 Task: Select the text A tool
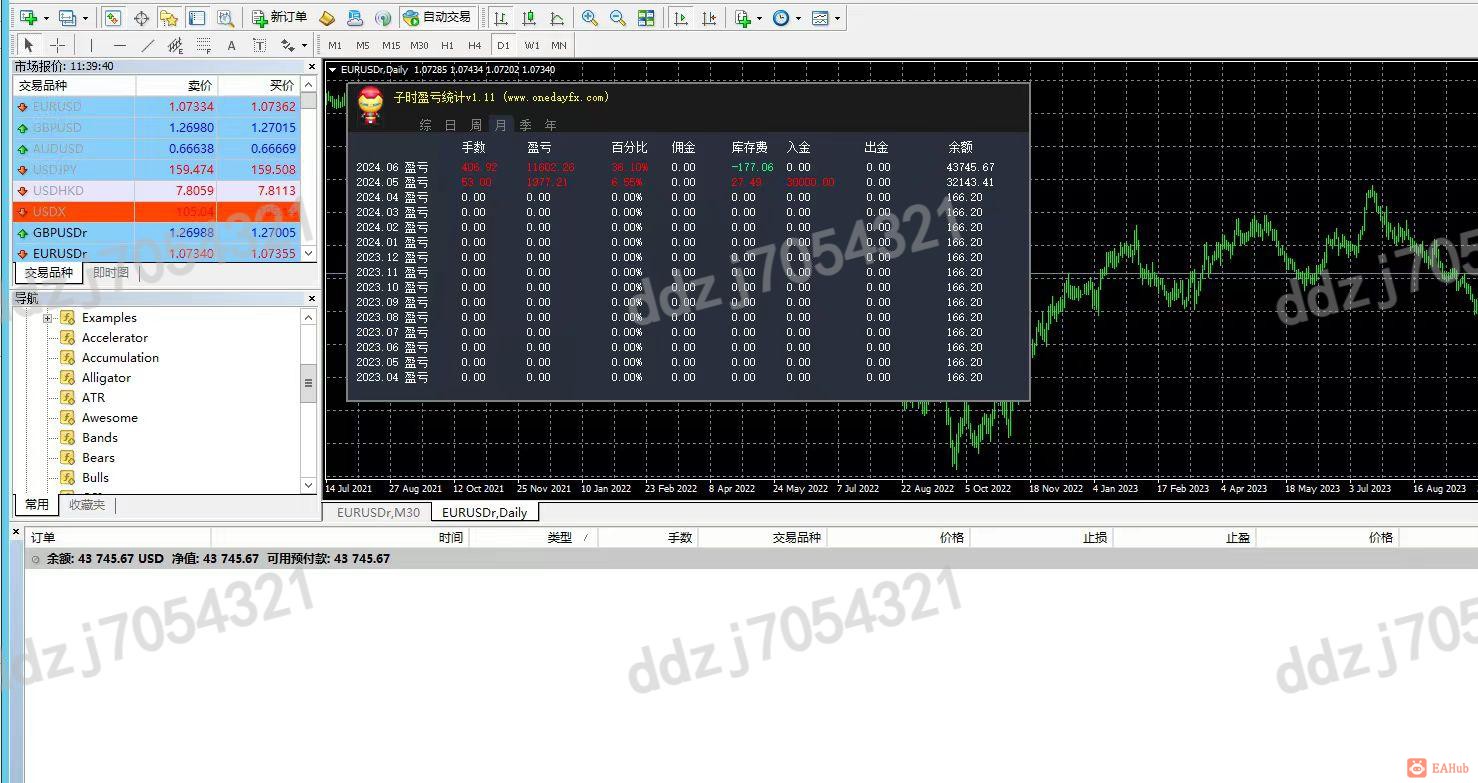pos(231,45)
